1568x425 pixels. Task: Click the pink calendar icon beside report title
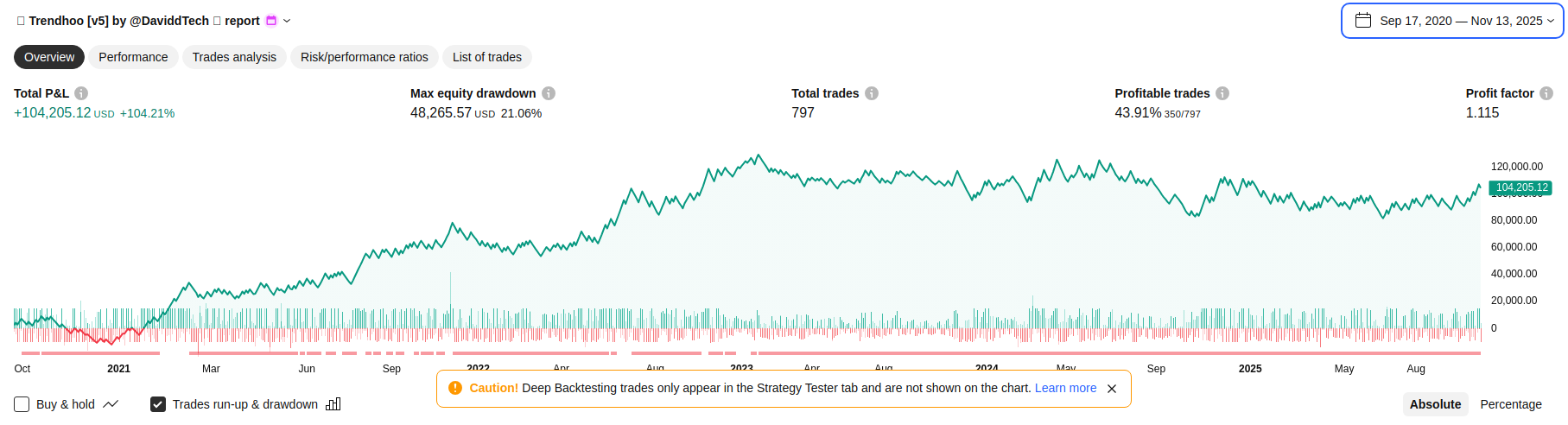tap(271, 21)
